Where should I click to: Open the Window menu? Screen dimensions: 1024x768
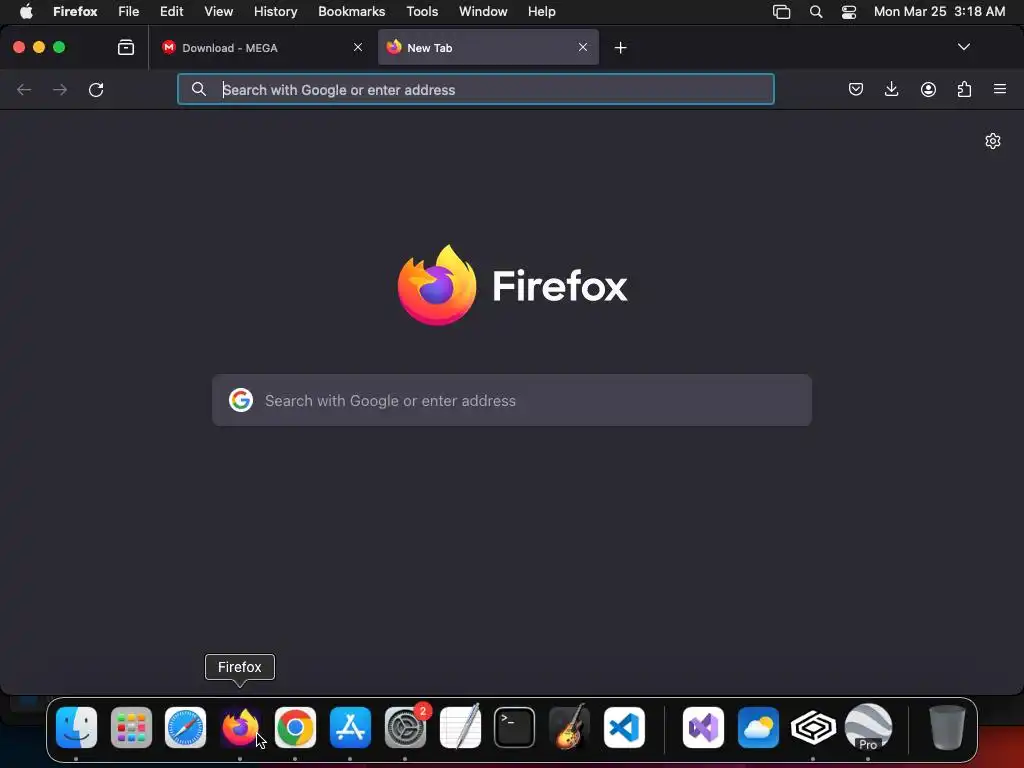pos(483,12)
